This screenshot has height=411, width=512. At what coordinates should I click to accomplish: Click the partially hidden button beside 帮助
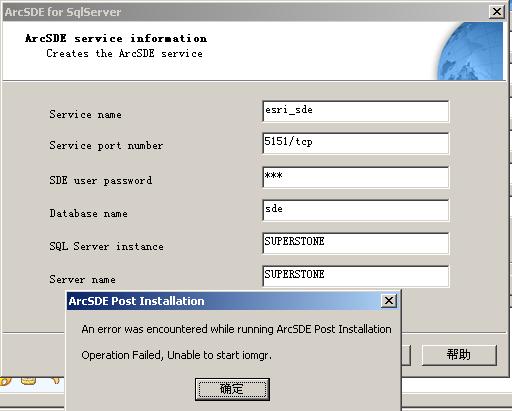point(406,355)
